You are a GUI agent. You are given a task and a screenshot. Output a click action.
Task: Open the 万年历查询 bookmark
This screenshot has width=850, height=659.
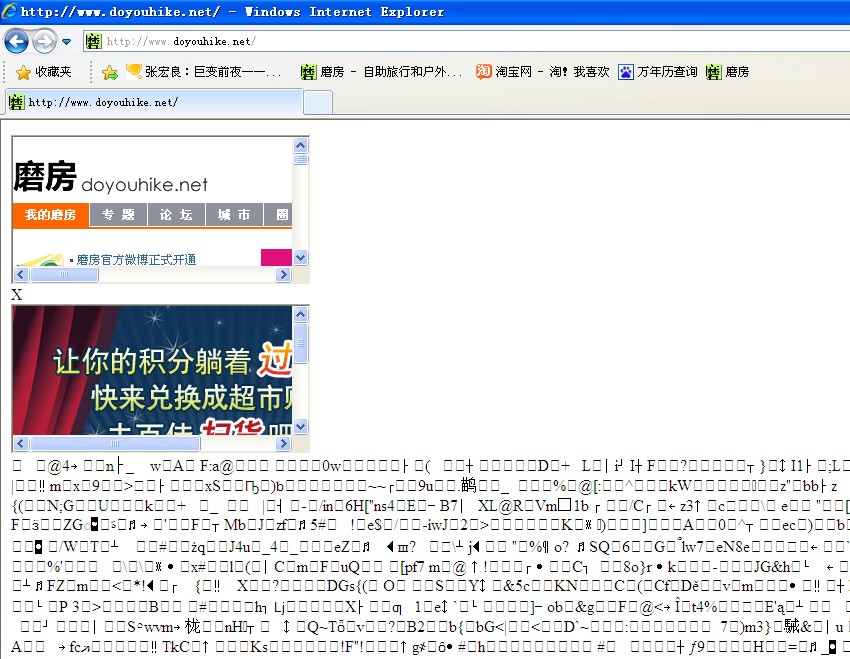[658, 72]
